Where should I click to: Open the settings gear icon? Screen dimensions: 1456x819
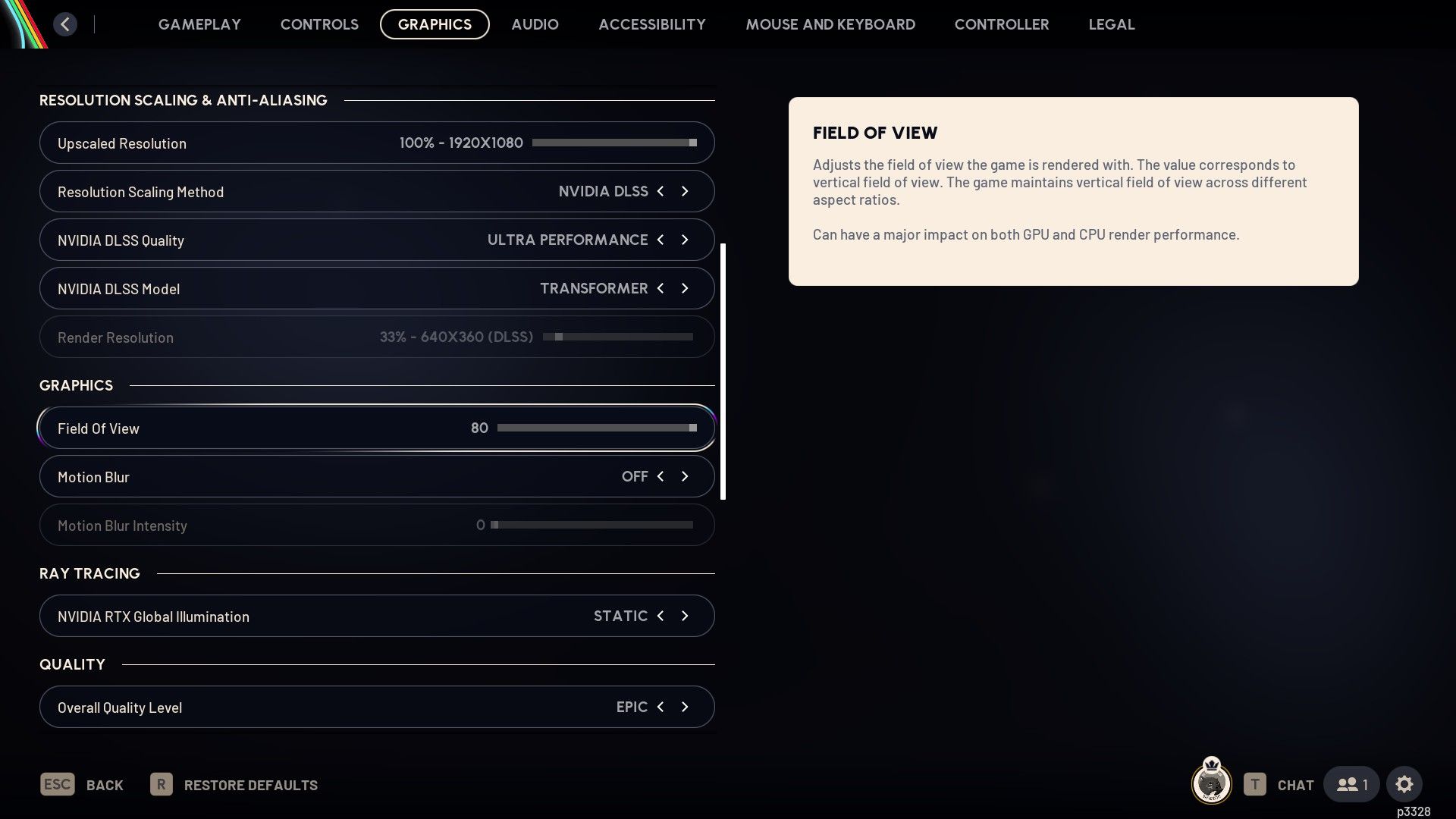click(1404, 784)
